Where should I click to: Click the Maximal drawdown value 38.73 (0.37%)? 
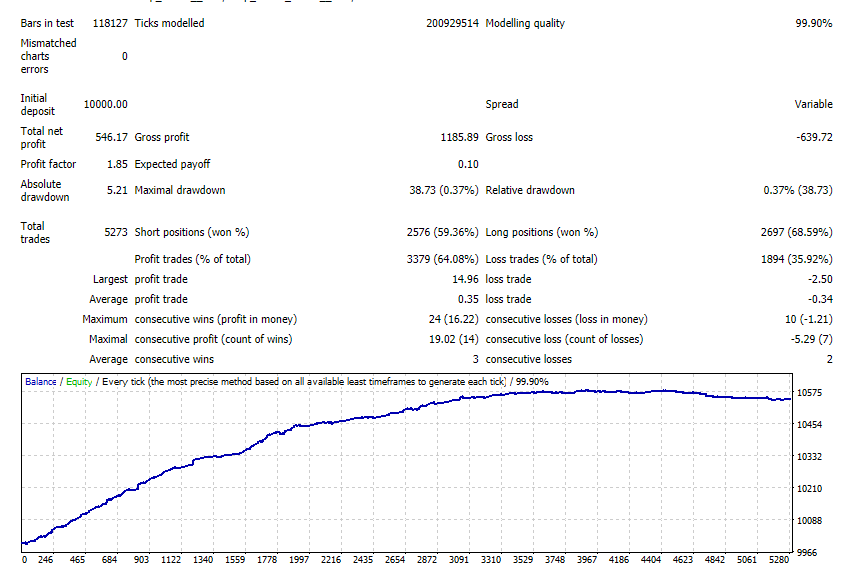(x=444, y=190)
